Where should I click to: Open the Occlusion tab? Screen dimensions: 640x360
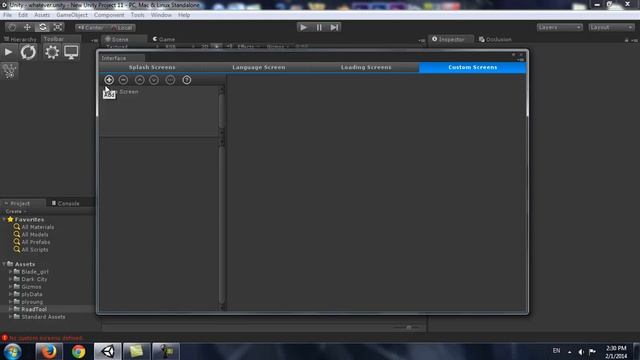pyautogui.click(x=495, y=40)
